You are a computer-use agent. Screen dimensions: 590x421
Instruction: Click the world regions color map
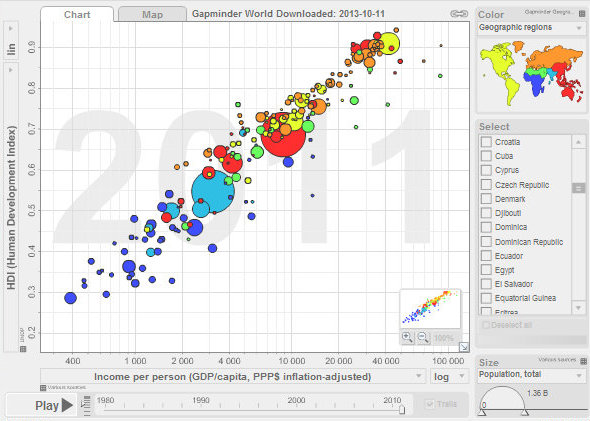pos(531,74)
